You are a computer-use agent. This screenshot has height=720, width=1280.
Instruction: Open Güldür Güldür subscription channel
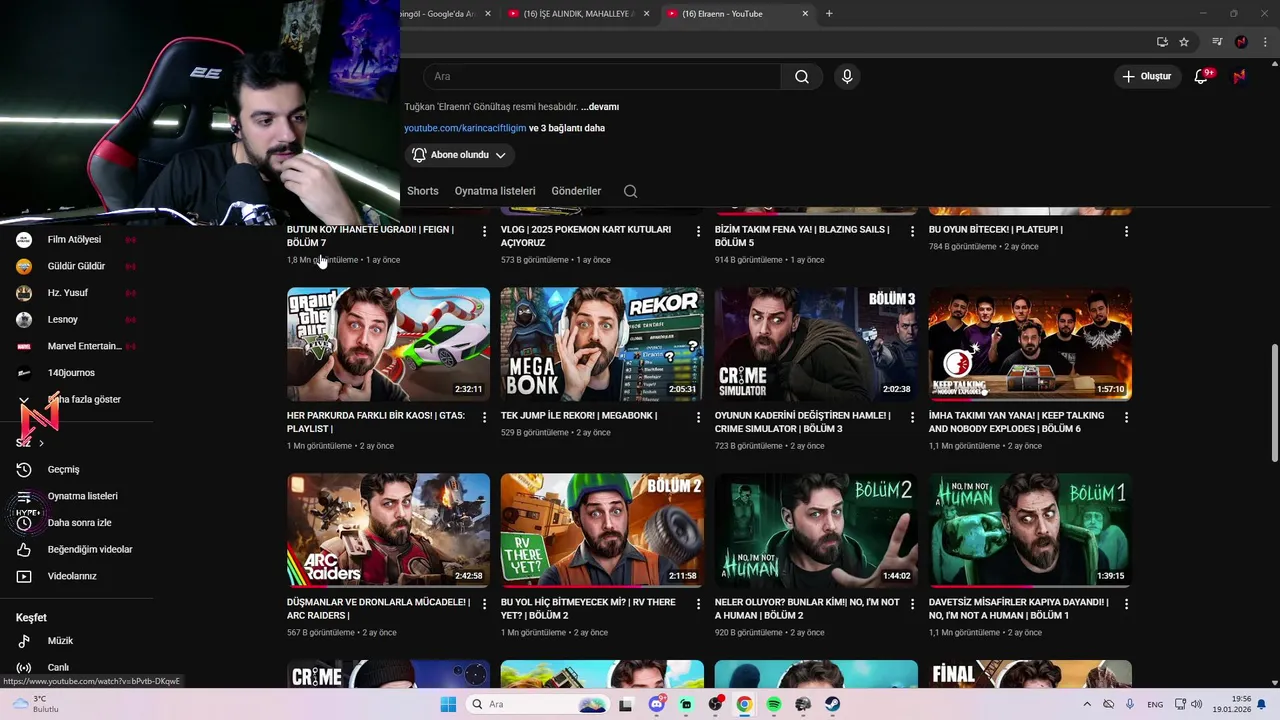(77, 266)
